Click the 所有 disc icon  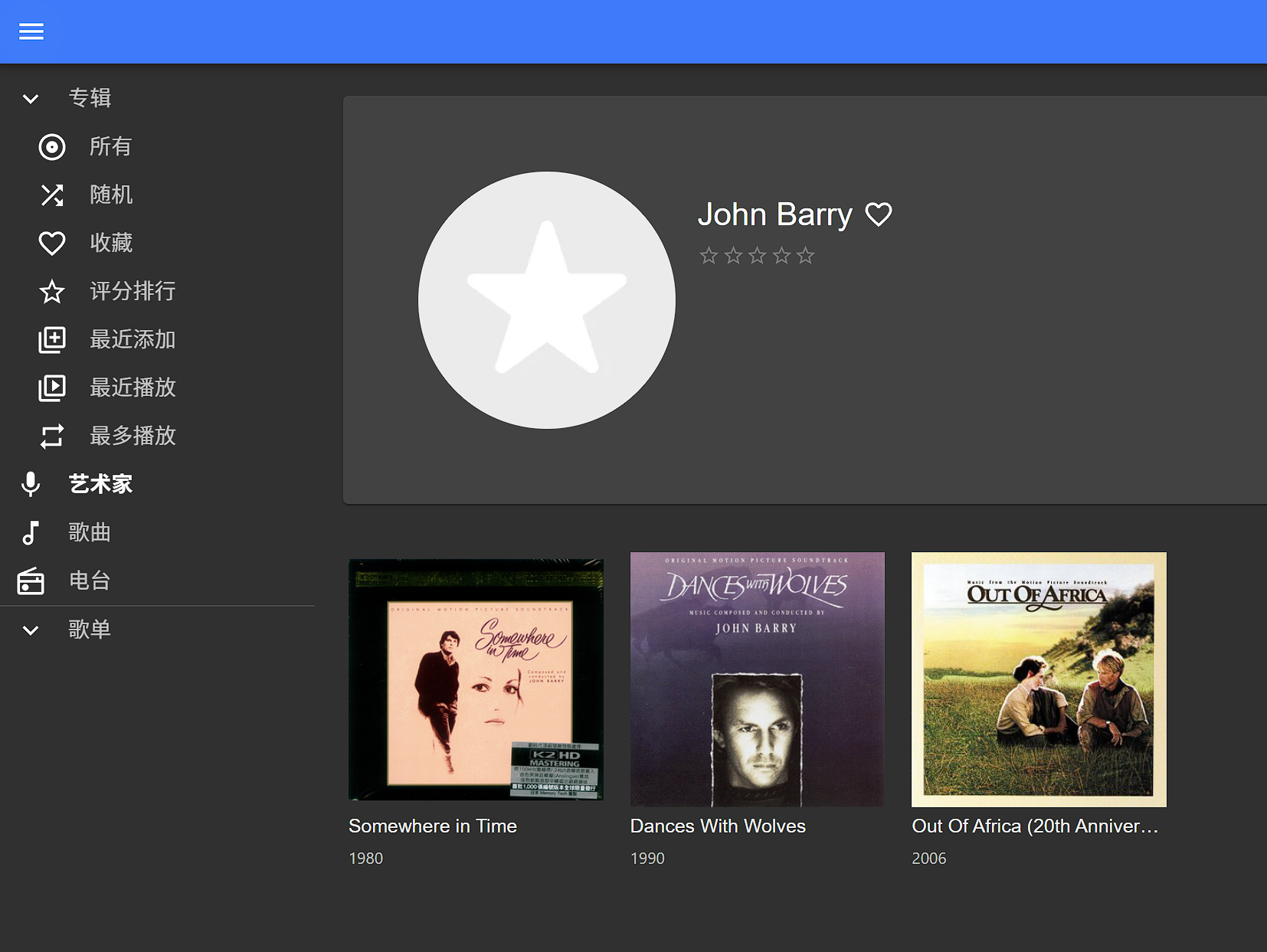pos(52,147)
